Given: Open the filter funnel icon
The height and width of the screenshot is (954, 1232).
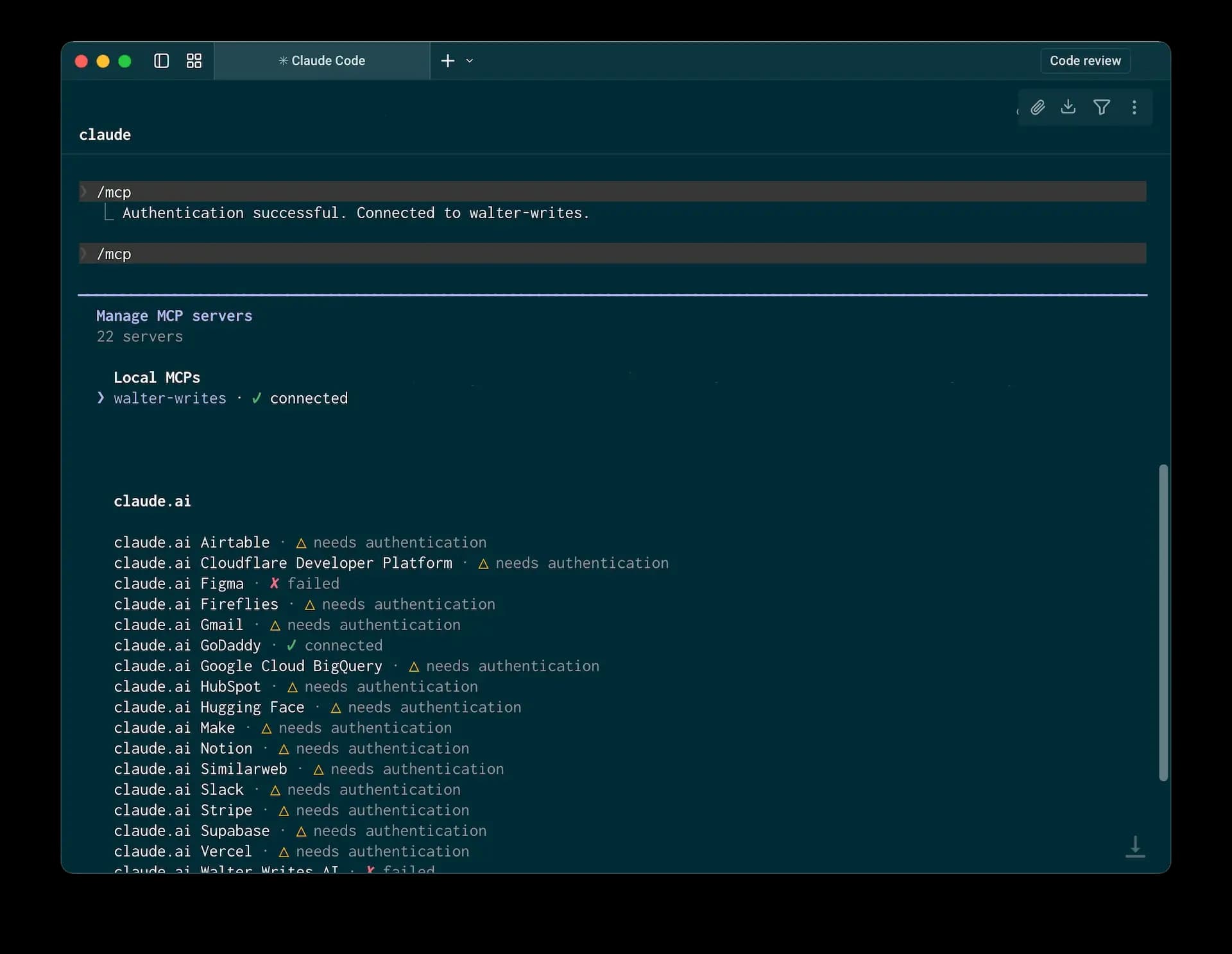Looking at the screenshot, I should [x=1102, y=107].
